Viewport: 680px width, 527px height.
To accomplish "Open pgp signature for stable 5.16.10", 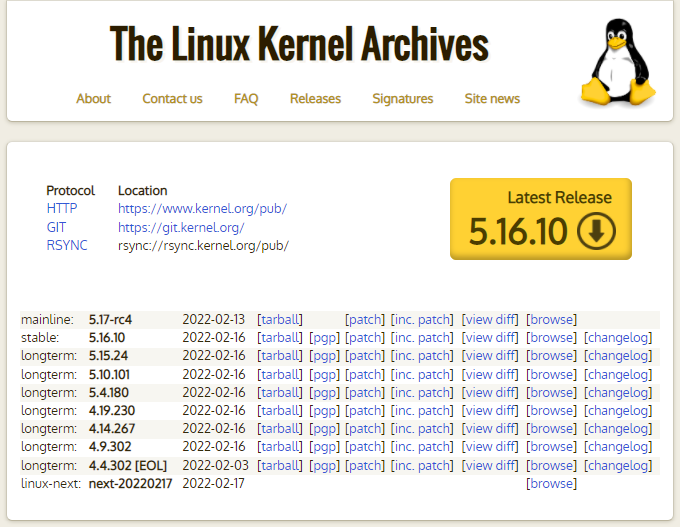I will pyautogui.click(x=324, y=337).
